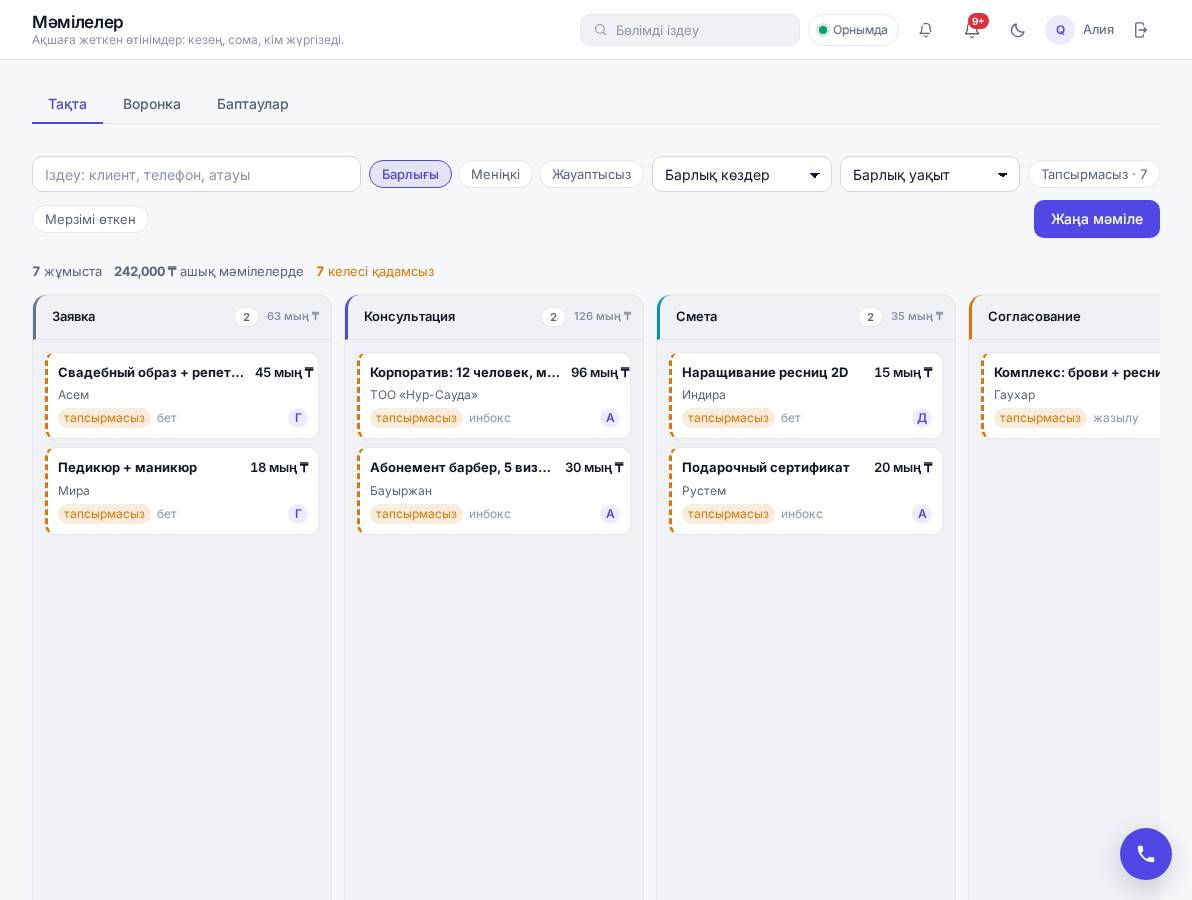Switch to the Воронка tab
Image resolution: width=1192 pixels, height=900 pixels.
tap(152, 104)
